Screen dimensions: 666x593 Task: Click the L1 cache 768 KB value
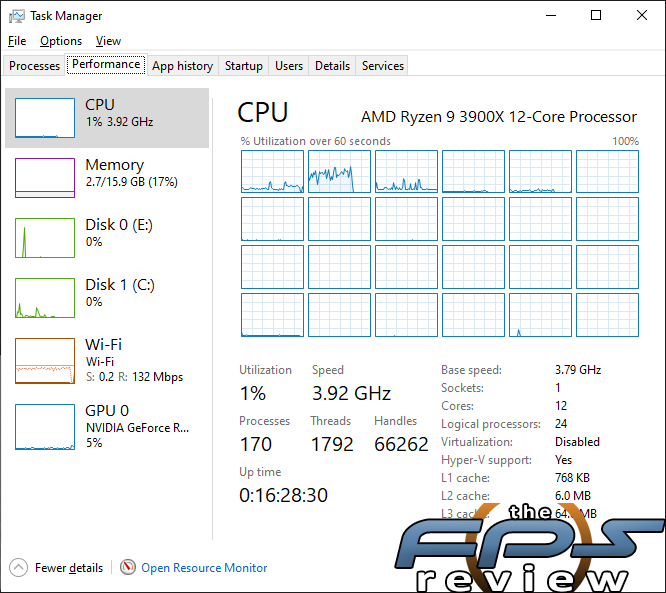pyautogui.click(x=572, y=477)
